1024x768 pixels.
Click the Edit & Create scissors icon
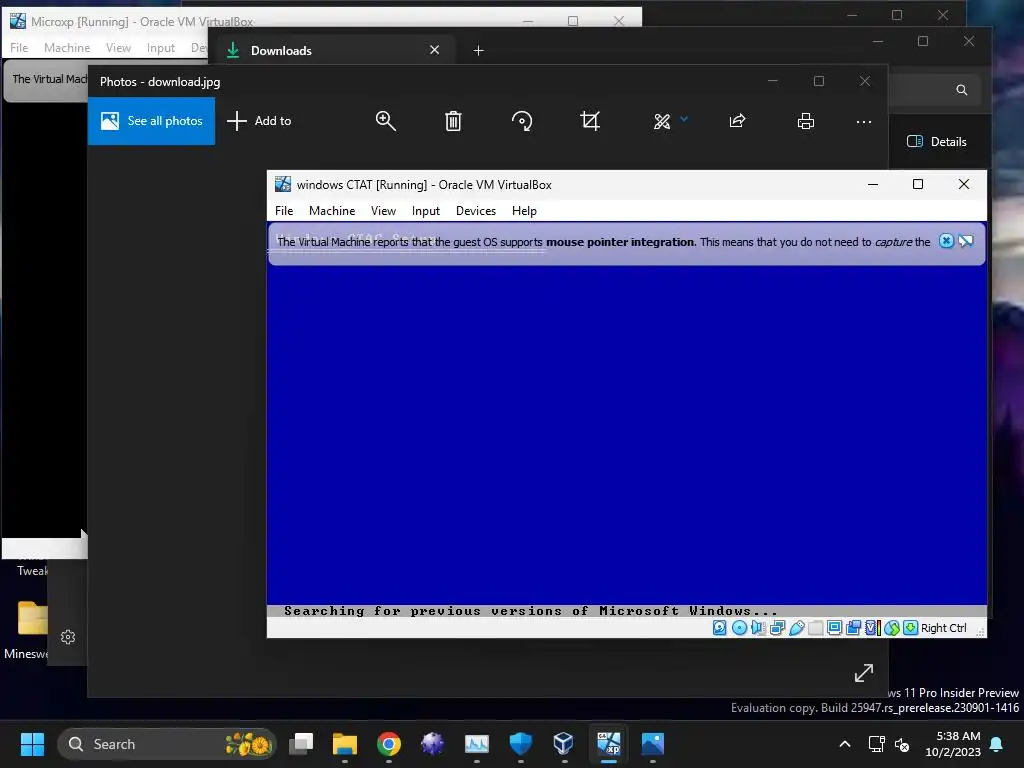(662, 121)
